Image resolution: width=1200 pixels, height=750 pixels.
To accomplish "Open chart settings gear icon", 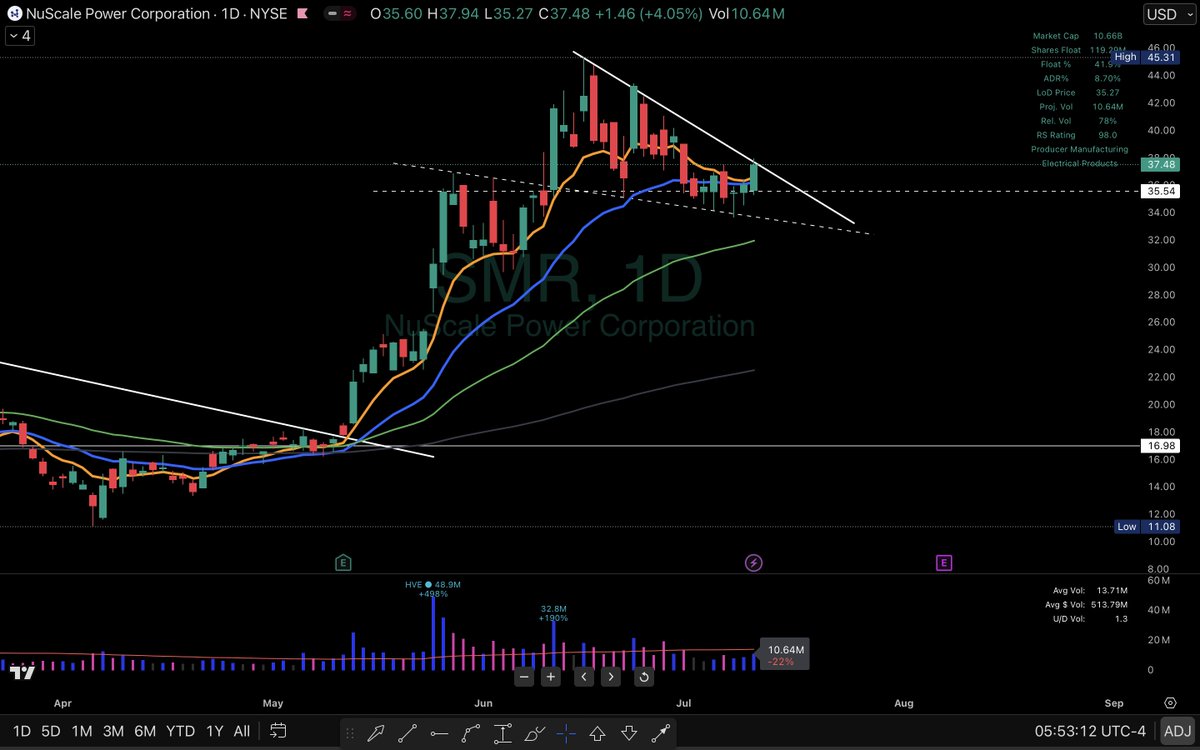I will (1170, 703).
